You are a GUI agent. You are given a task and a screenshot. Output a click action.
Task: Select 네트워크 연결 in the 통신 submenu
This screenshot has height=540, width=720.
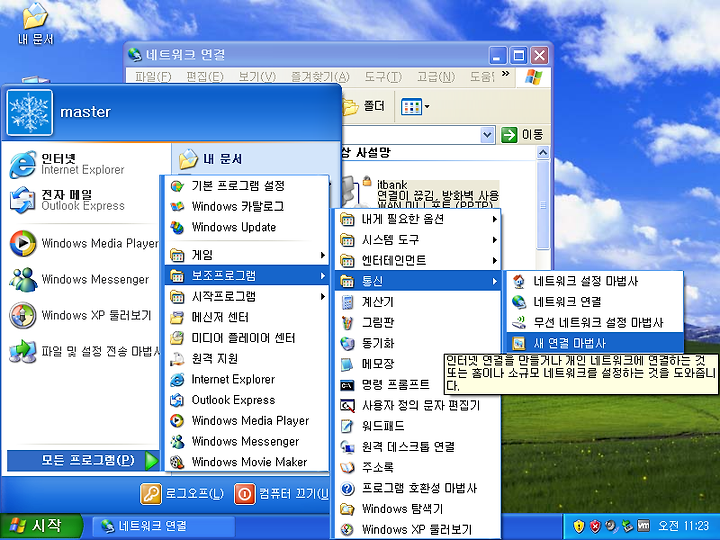595,302
